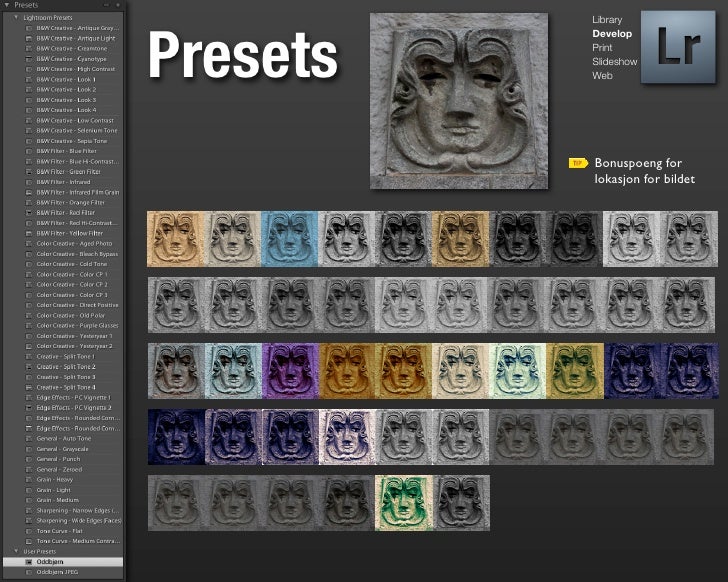Click the olive yellow-green face thumbnail
This screenshot has width=728, height=582.
coord(575,371)
